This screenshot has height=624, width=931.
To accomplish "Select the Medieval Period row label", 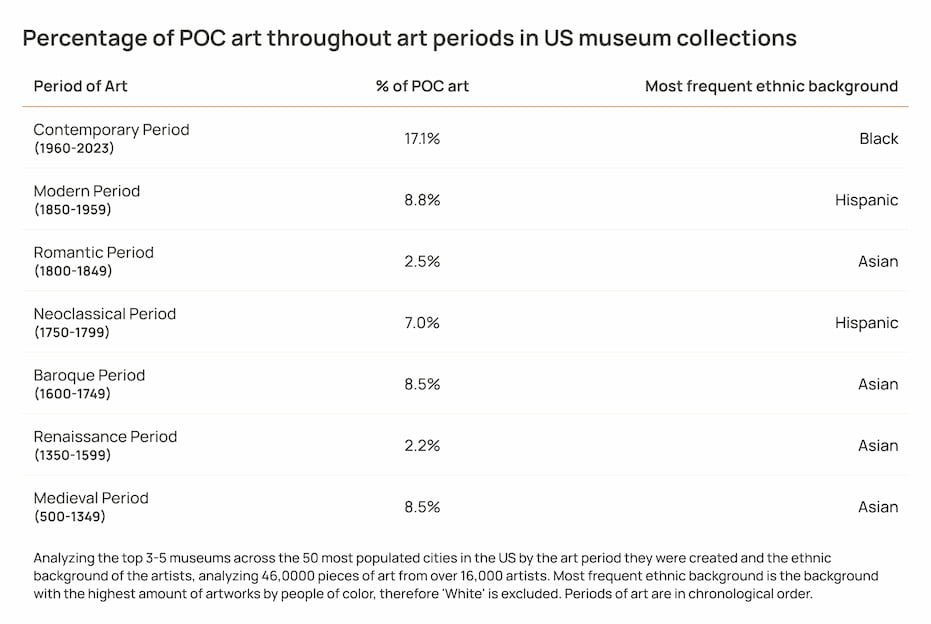I will [x=91, y=498].
